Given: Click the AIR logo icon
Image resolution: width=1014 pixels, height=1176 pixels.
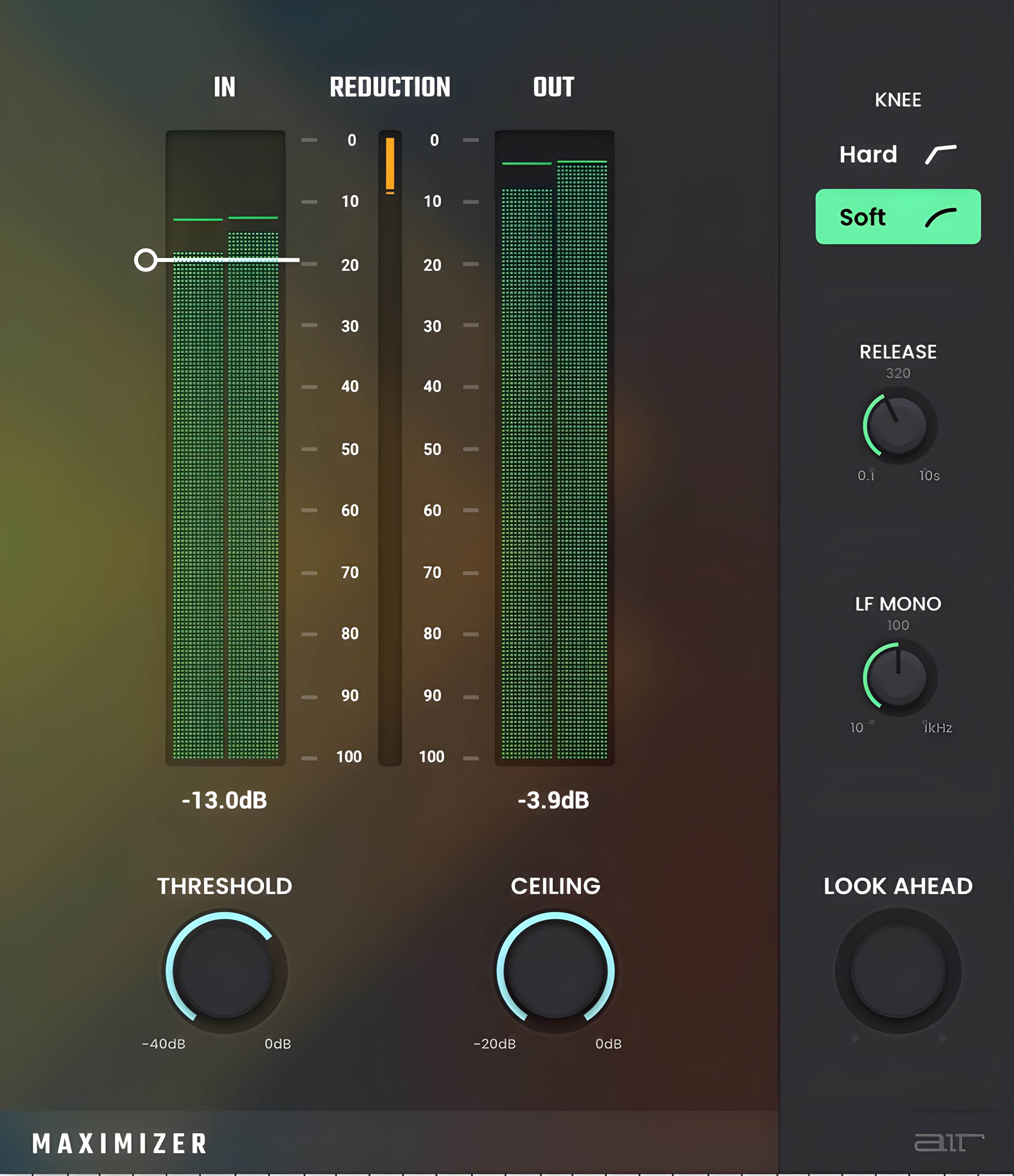Looking at the screenshot, I should click(x=948, y=1142).
